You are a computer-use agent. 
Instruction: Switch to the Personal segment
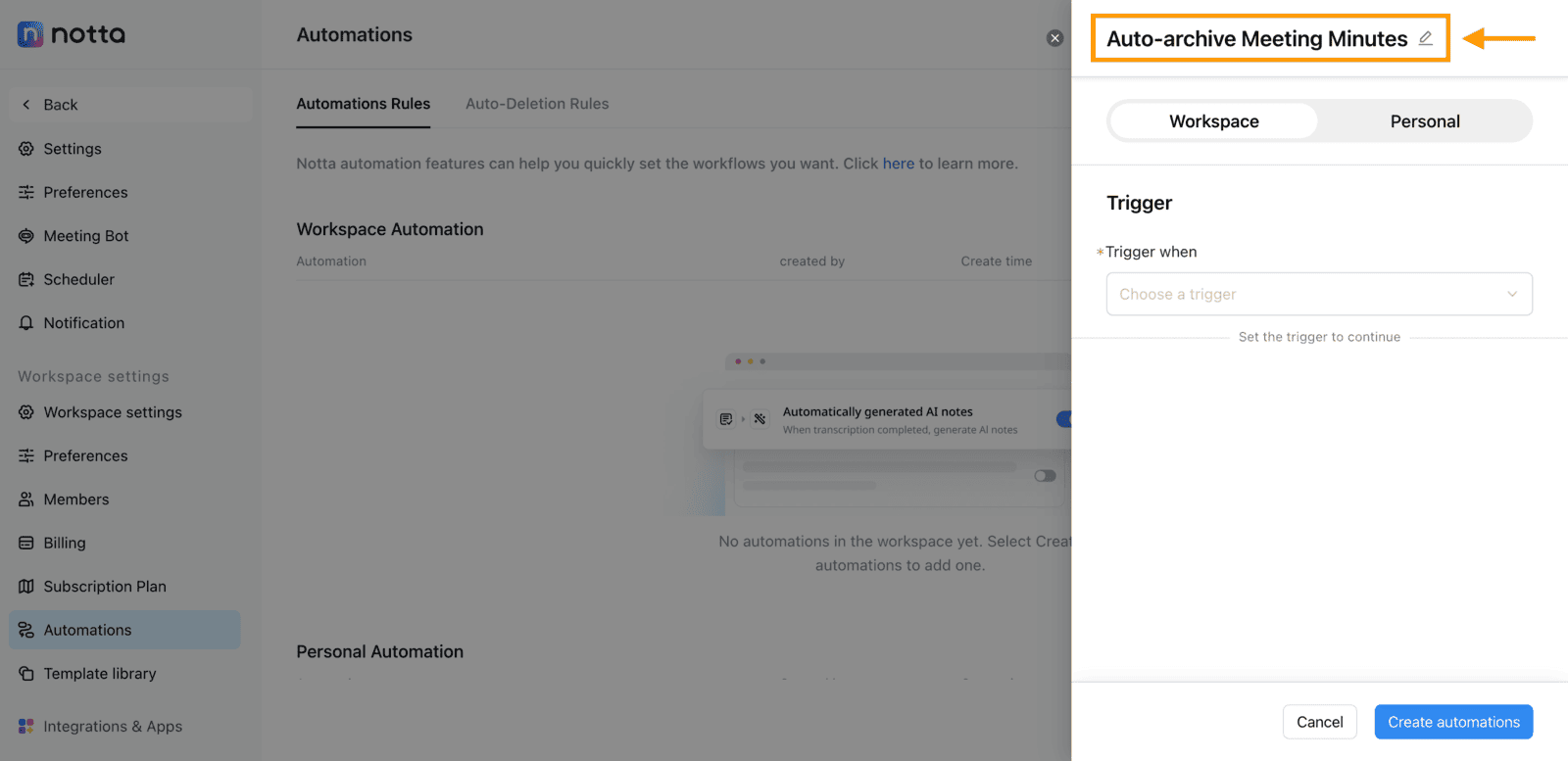(x=1425, y=121)
